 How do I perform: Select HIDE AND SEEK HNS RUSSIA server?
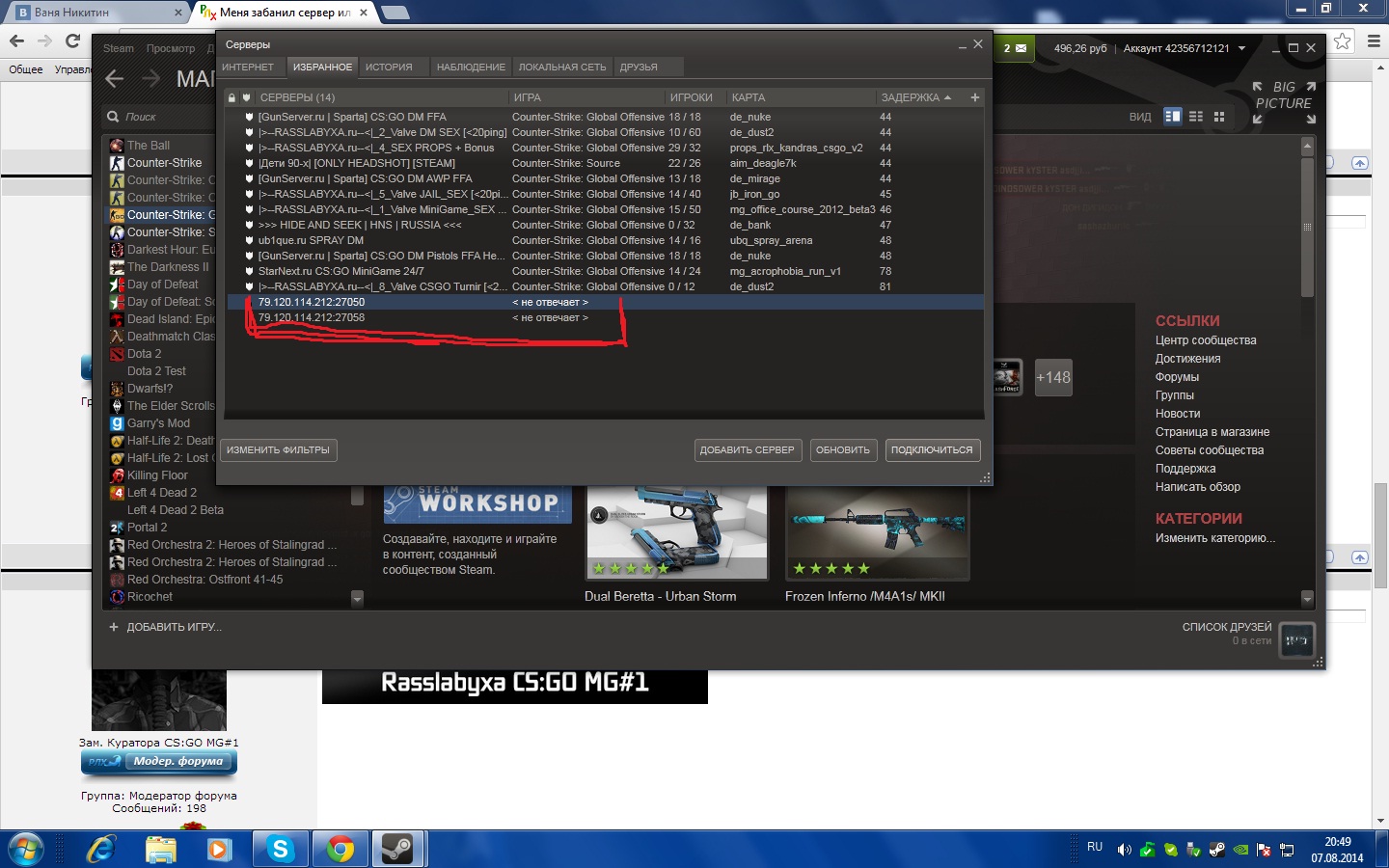point(606,225)
